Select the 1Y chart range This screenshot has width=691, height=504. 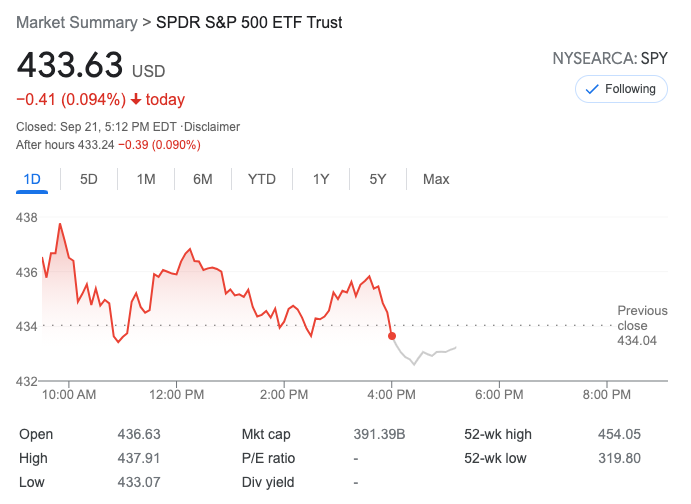coord(321,179)
